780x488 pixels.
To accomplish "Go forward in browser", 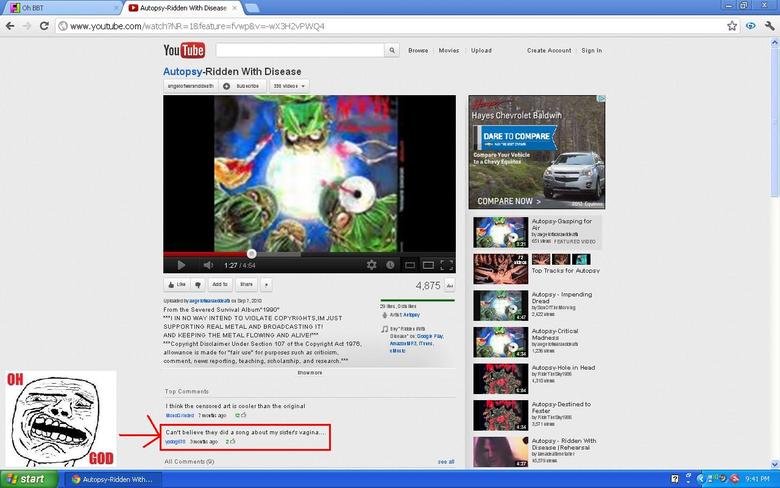I will coord(27,26).
